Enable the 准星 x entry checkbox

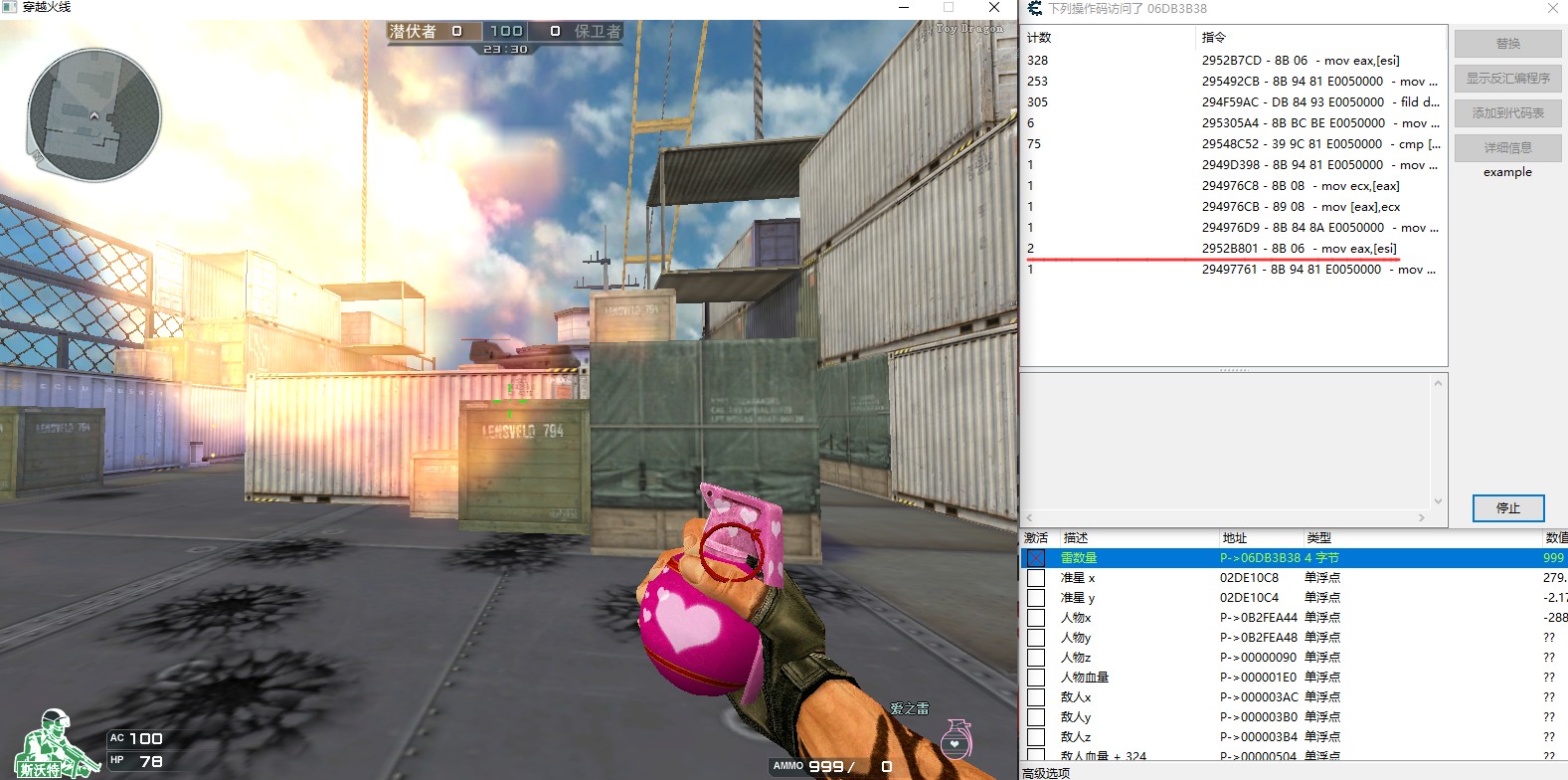pyautogui.click(x=1036, y=578)
